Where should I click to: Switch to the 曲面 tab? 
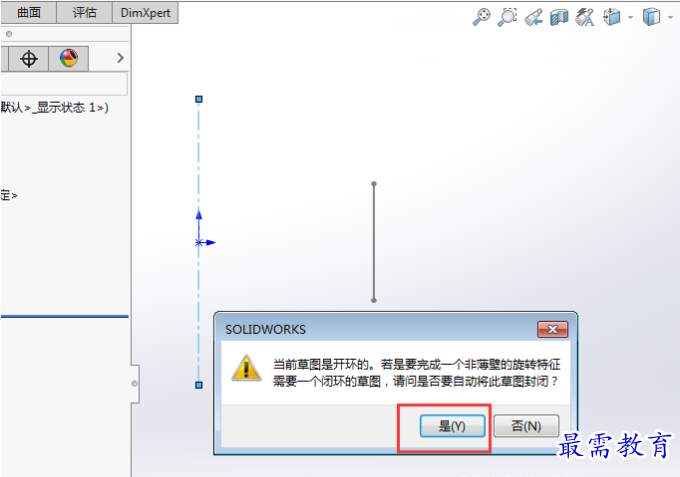(29, 13)
